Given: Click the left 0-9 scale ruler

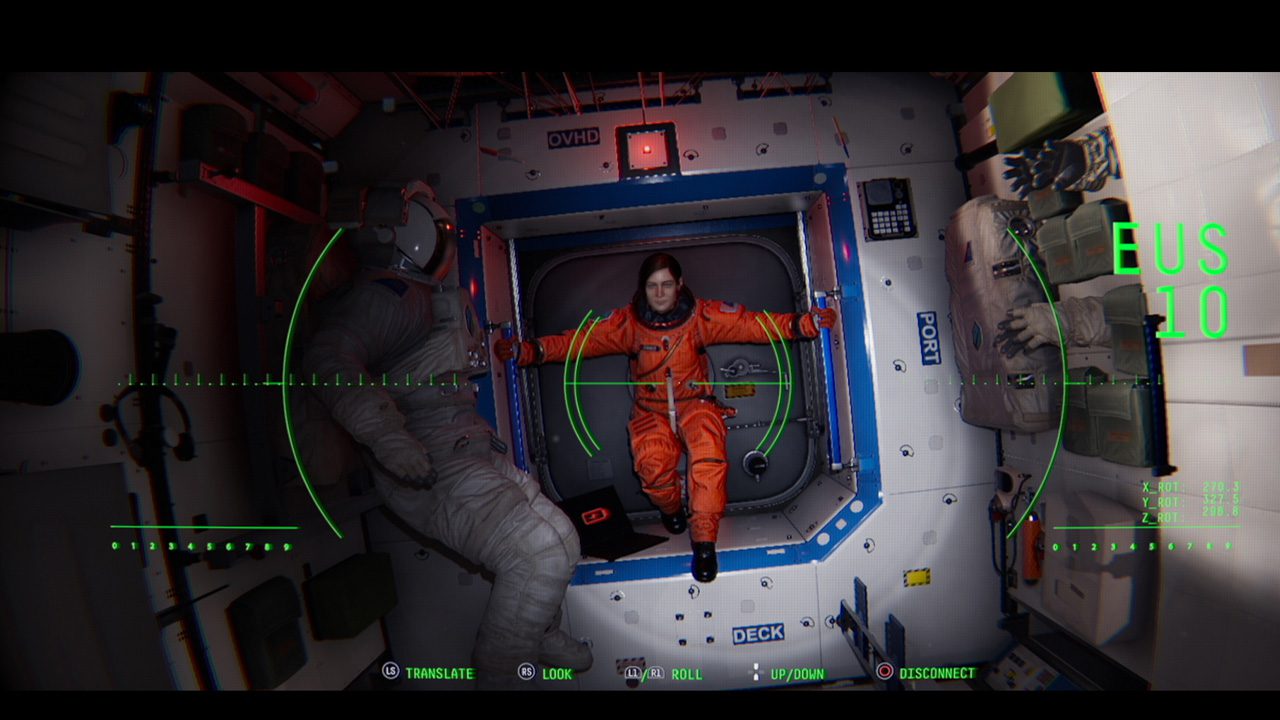Looking at the screenshot, I should click(201, 546).
